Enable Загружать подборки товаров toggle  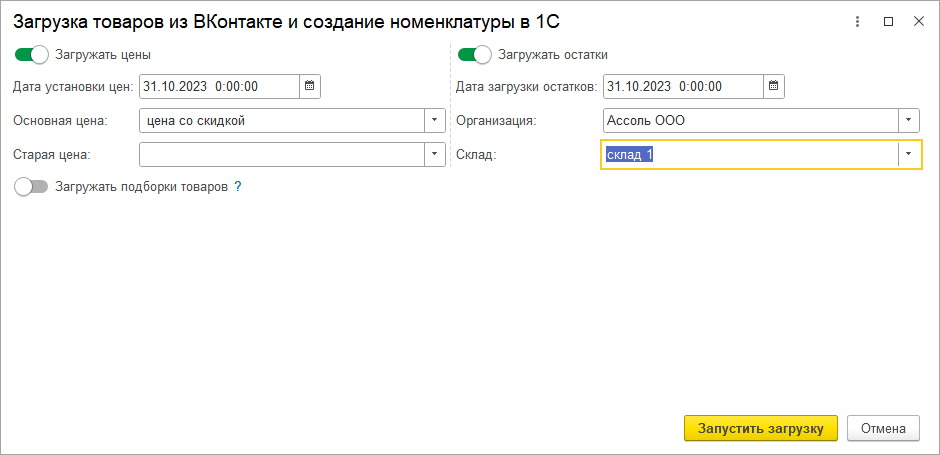[32, 187]
